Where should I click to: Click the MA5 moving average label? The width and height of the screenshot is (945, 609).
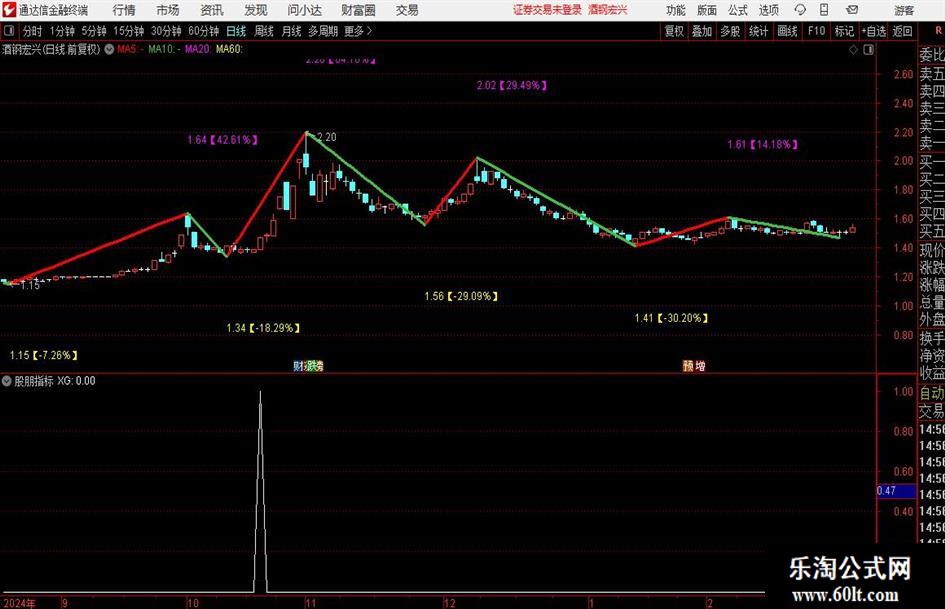click(130, 49)
